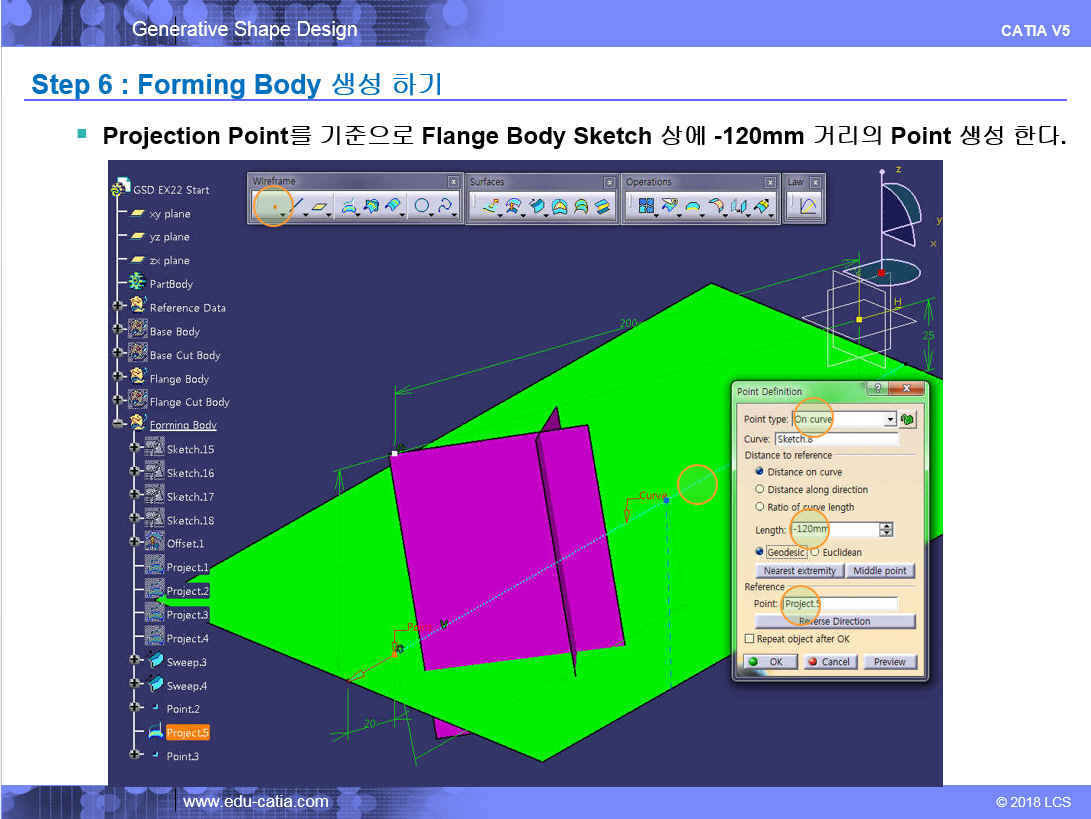
Task: Expand the Reference Data tree node
Action: pyautogui.click(x=119, y=307)
